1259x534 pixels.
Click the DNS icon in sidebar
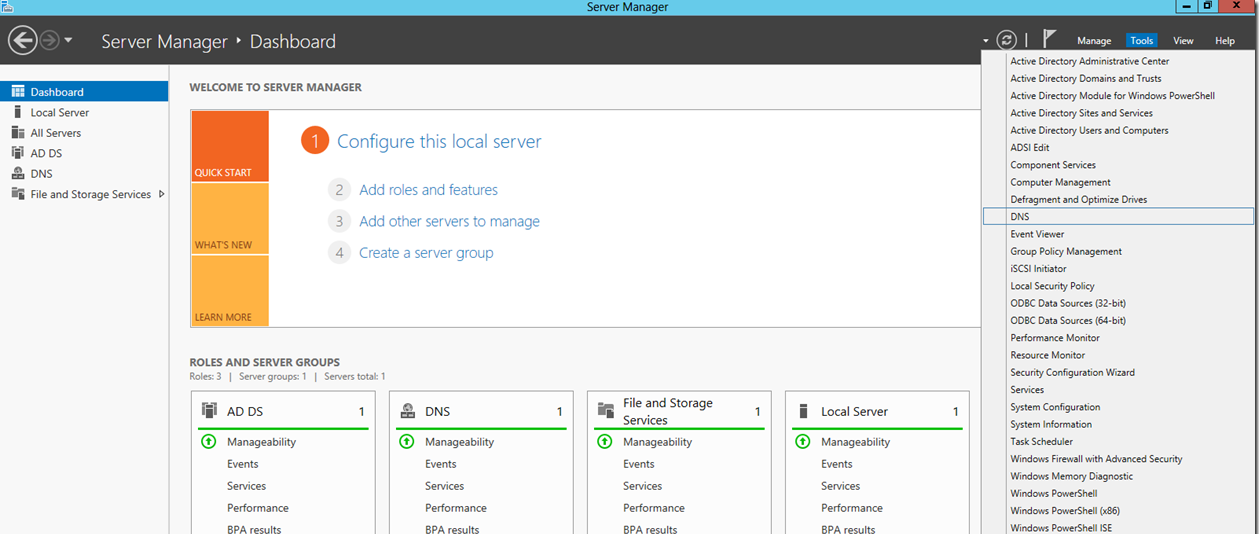click(18, 174)
